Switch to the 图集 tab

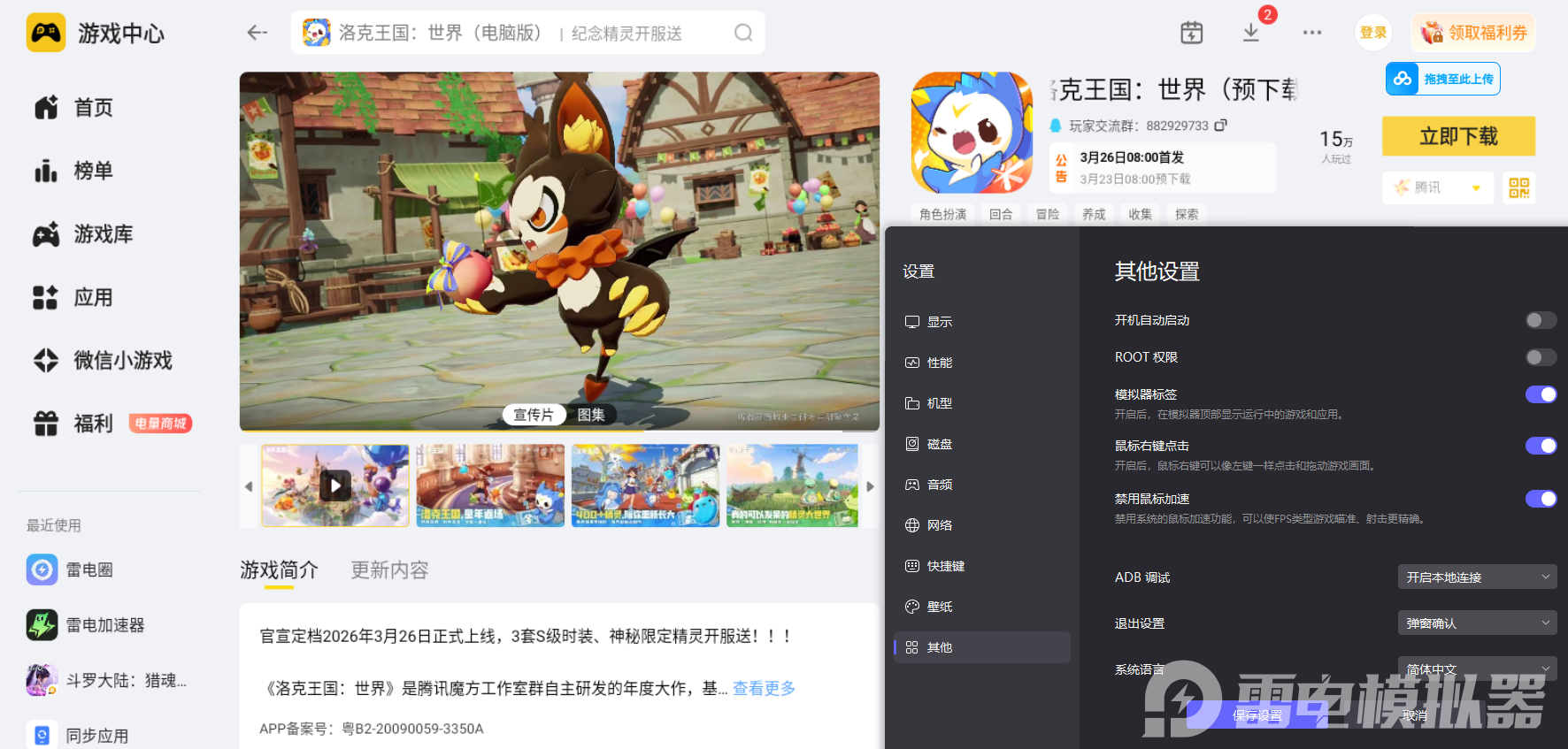[591, 415]
